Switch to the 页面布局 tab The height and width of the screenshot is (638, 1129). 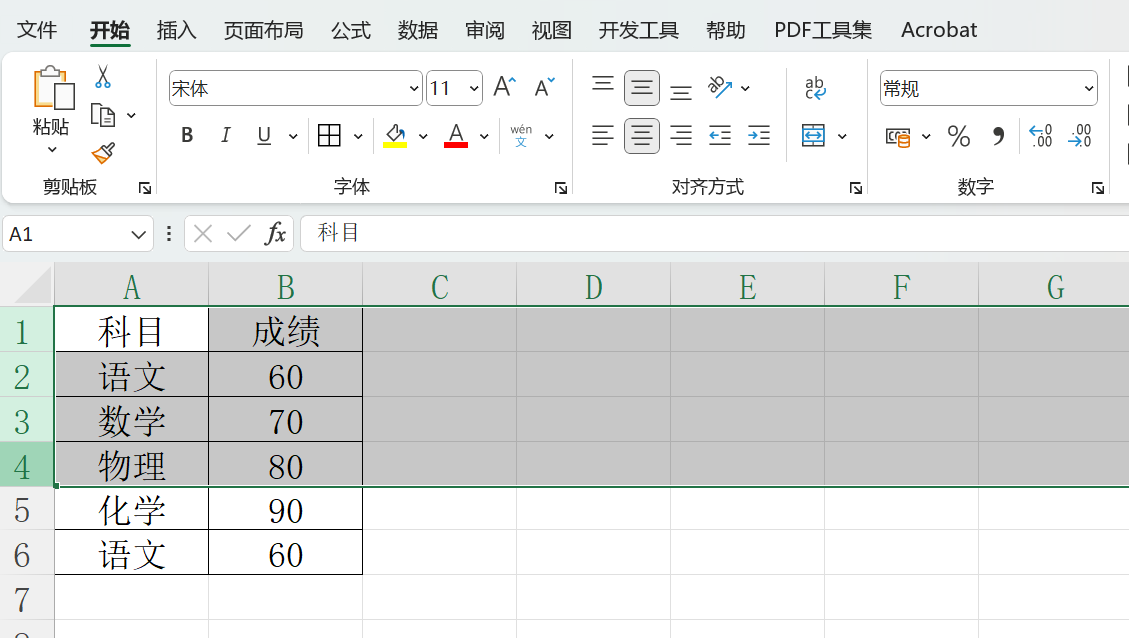tap(264, 30)
